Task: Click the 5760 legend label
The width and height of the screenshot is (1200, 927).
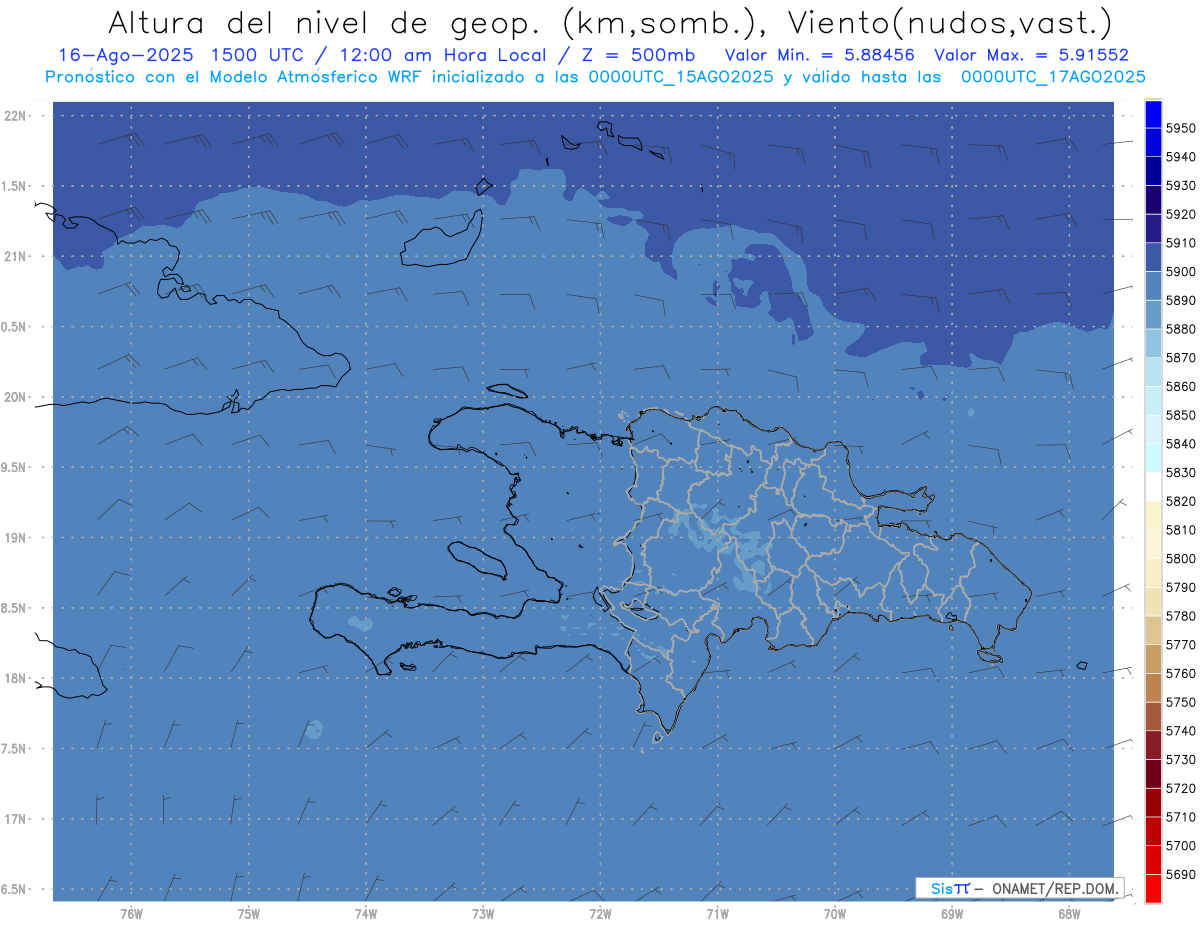Action: 1180,674
